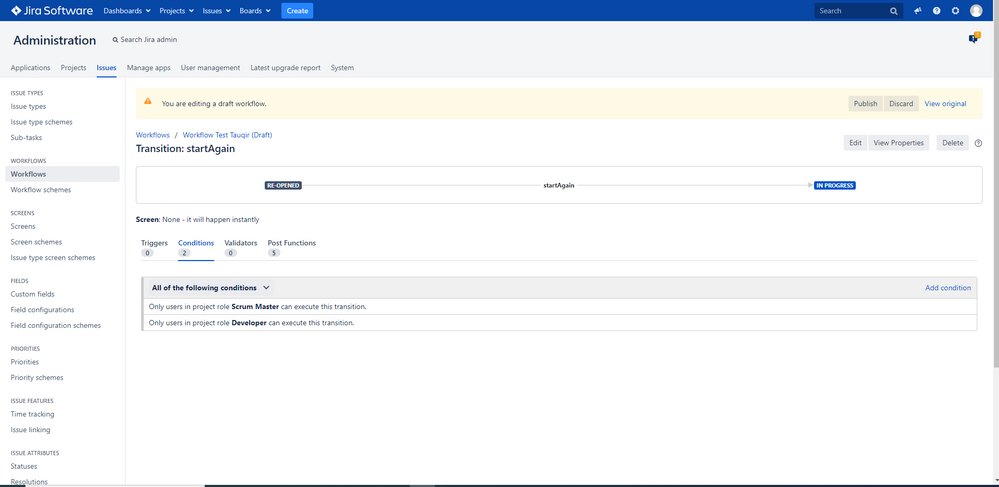The height and width of the screenshot is (487, 999).
Task: Open the user profile avatar
Action: pyautogui.click(x=976, y=11)
